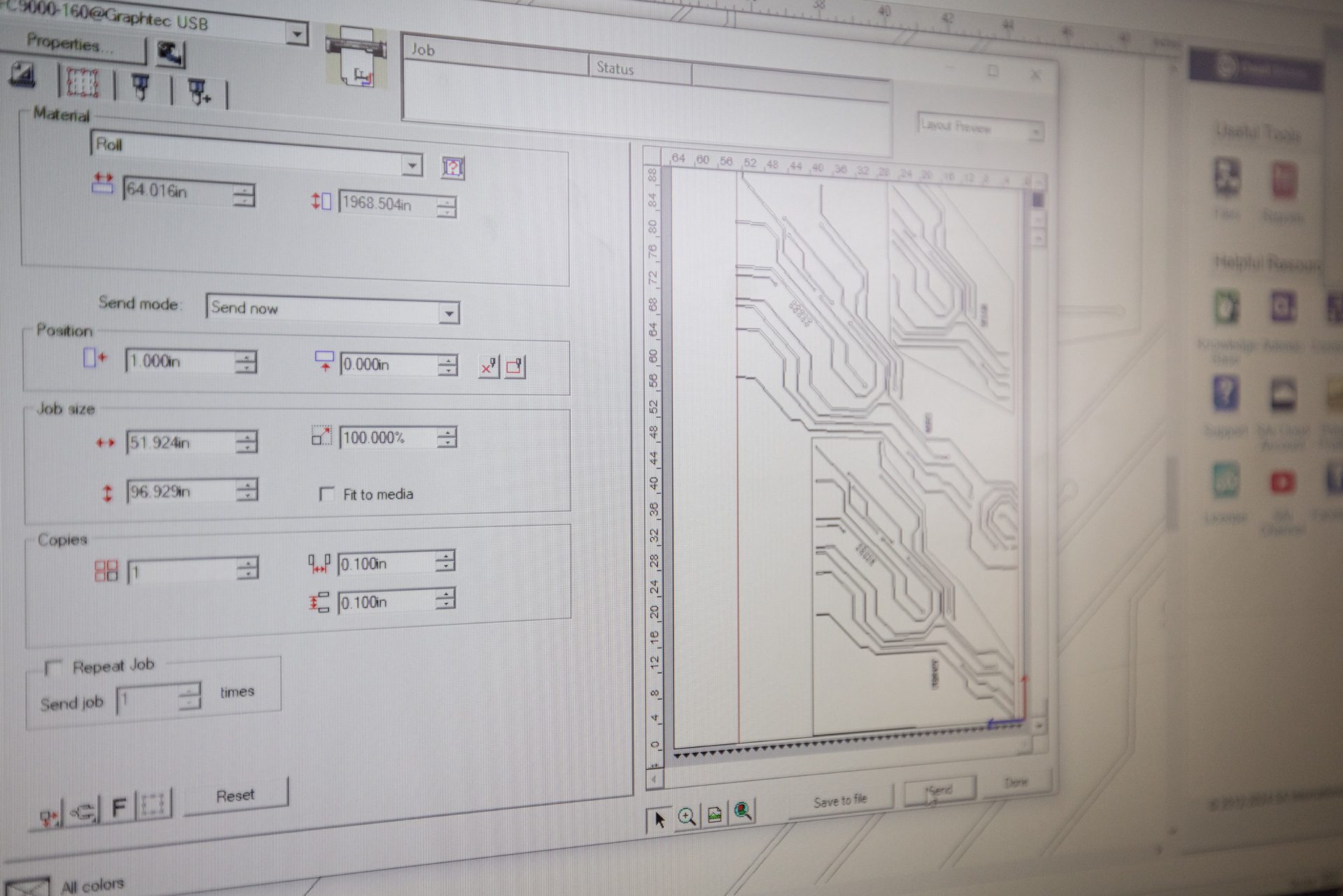Click the cutter setup icon beside Properties
Viewport: 1343px width, 896px height.
tap(169, 53)
